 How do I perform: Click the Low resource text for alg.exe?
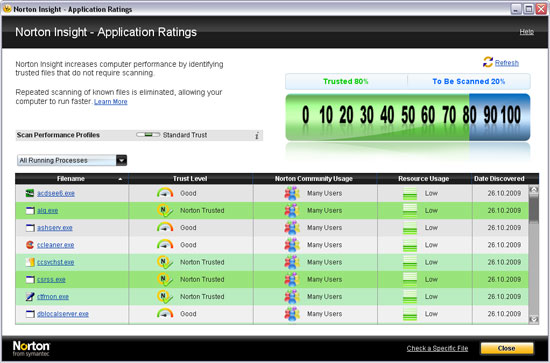431,210
